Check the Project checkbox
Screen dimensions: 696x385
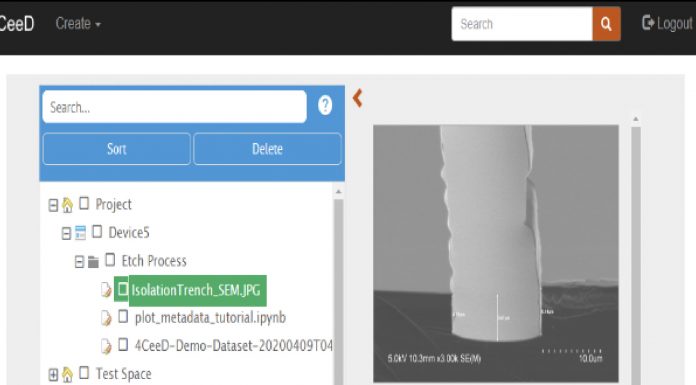[x=84, y=203]
